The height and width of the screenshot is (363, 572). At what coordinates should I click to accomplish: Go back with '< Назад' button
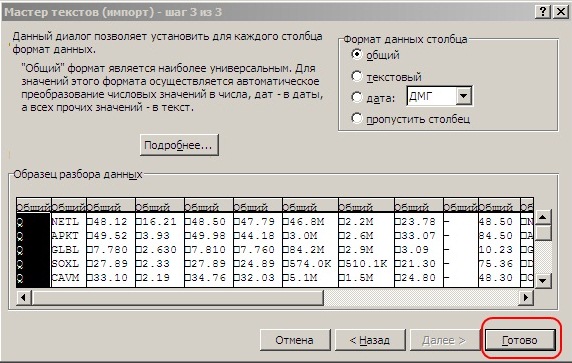[370, 340]
